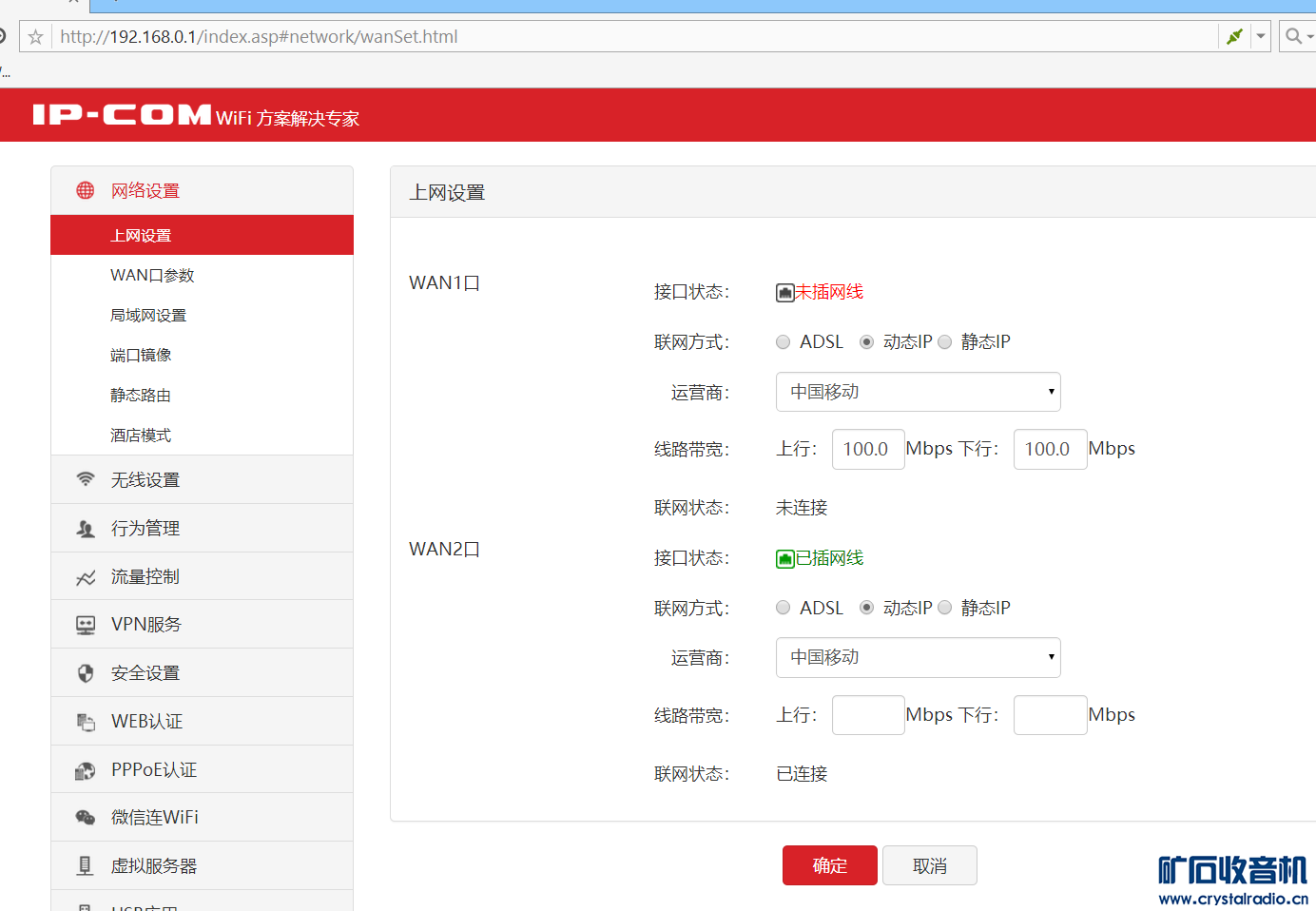
Task: Click the WeChat icon for 微信连WiFi
Action: pyautogui.click(x=86, y=818)
